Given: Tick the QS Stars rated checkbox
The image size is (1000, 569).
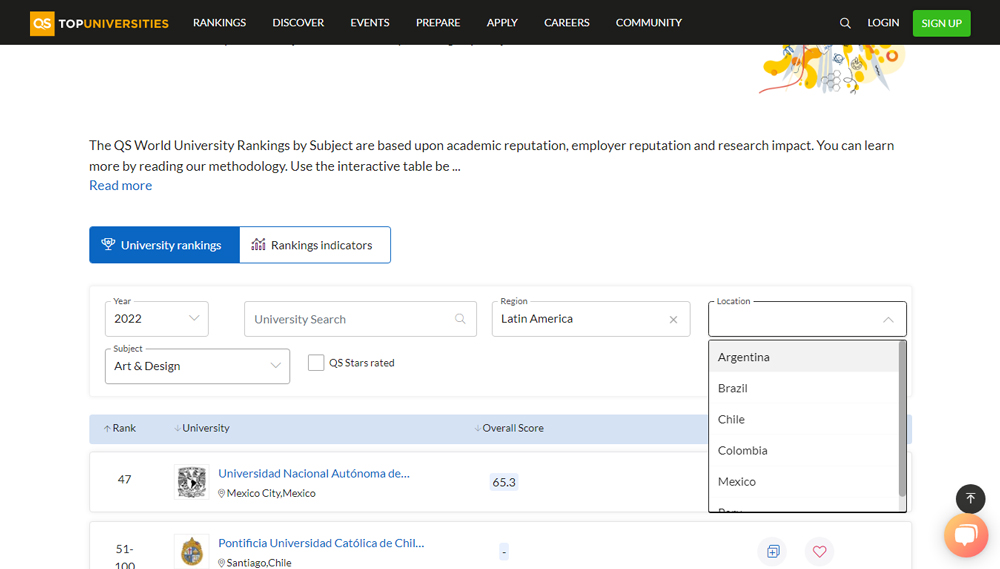Looking at the screenshot, I should point(316,362).
